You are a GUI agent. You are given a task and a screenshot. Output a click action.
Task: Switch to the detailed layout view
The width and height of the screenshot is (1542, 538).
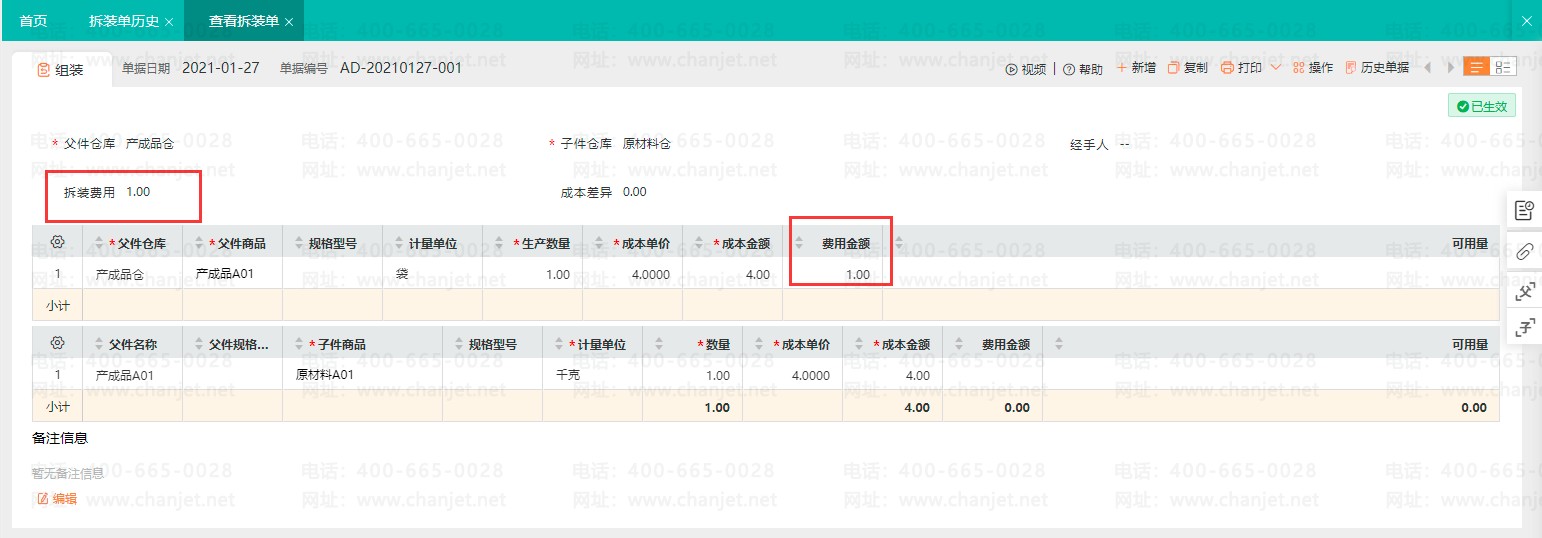[1503, 67]
